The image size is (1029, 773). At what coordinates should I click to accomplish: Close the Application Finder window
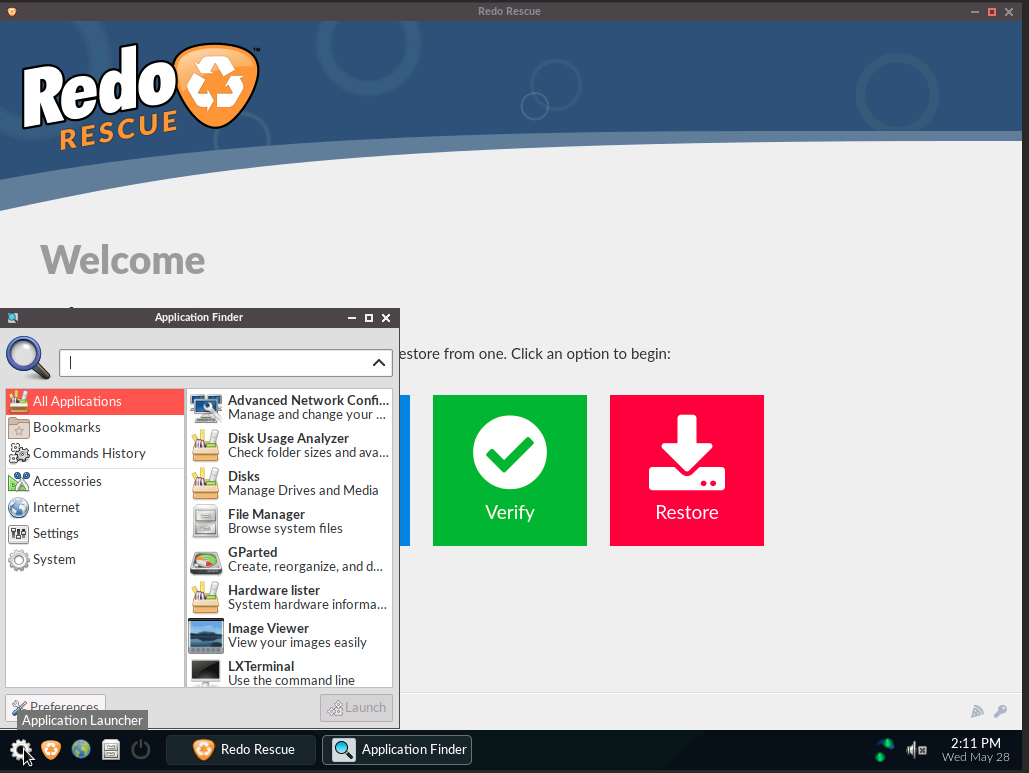(x=386, y=318)
